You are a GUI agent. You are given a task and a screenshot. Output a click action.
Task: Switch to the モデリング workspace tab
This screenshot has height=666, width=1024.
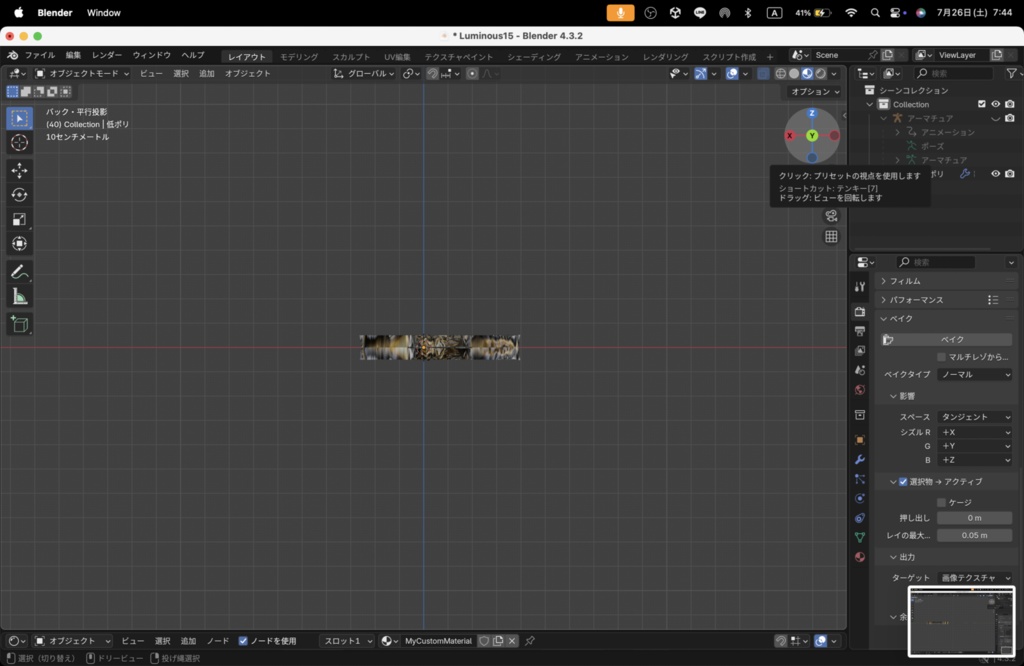(x=299, y=56)
